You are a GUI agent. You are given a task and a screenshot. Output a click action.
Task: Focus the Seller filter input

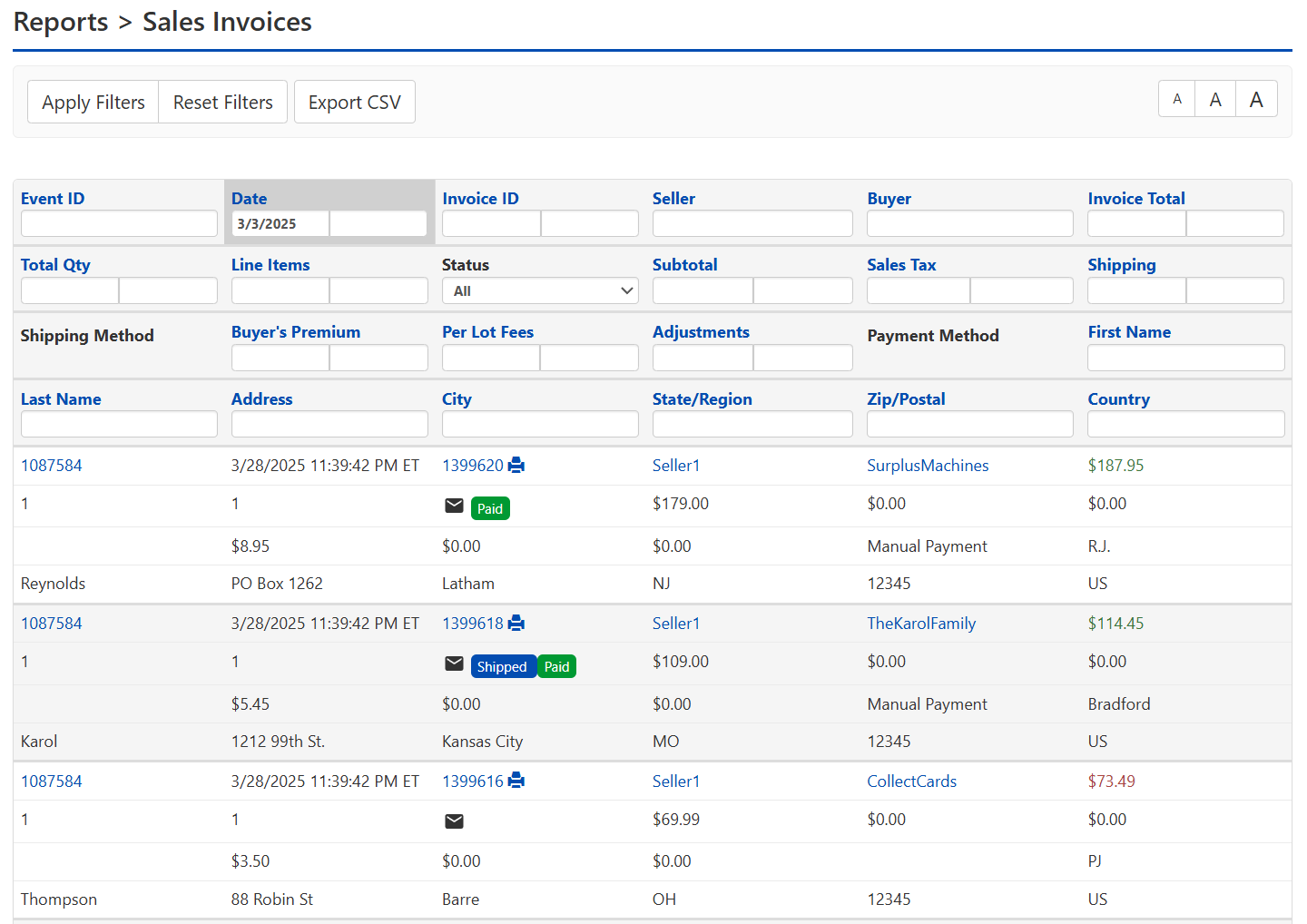coord(752,223)
